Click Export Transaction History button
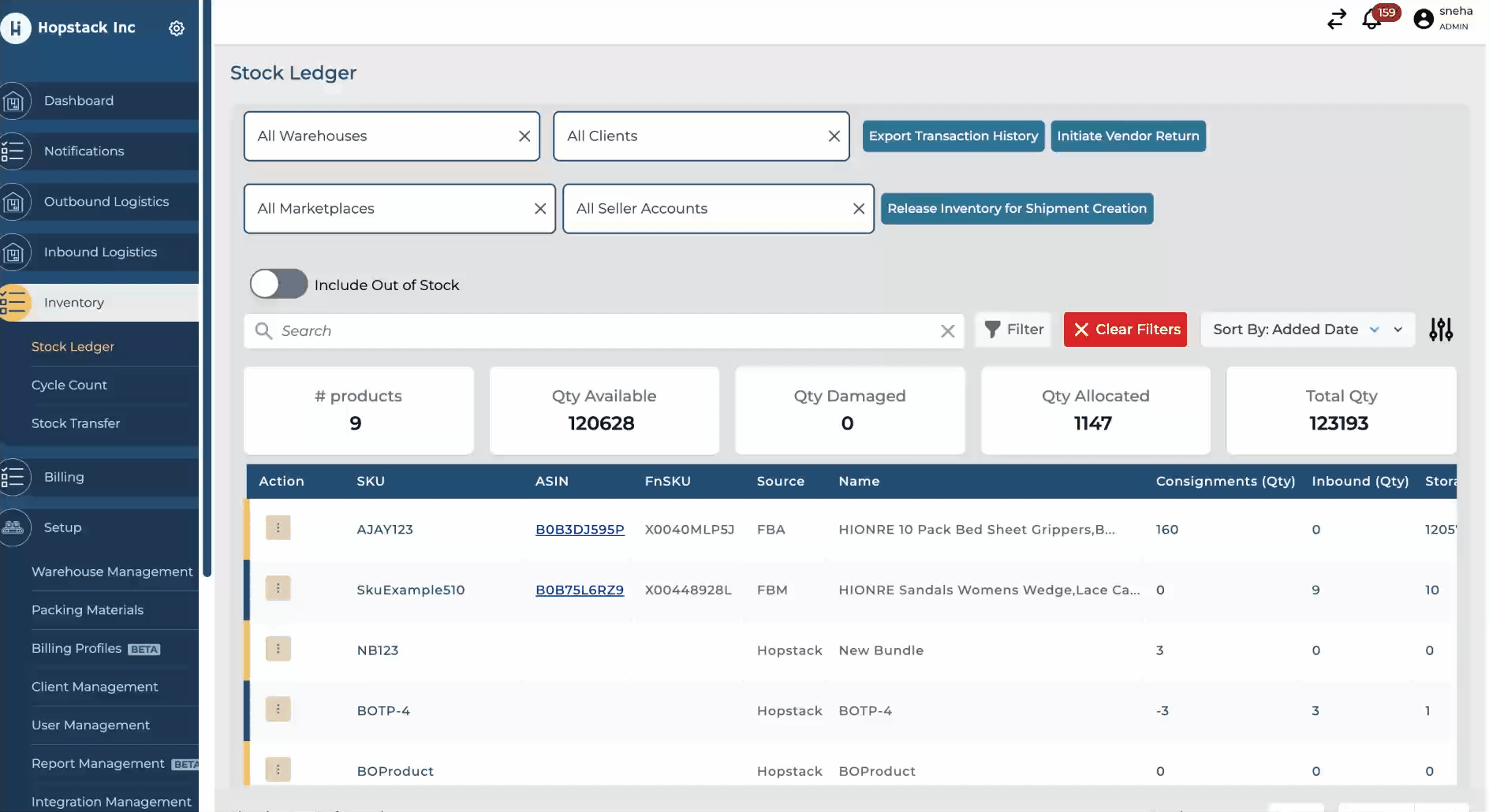The image size is (1489, 812). tap(953, 136)
